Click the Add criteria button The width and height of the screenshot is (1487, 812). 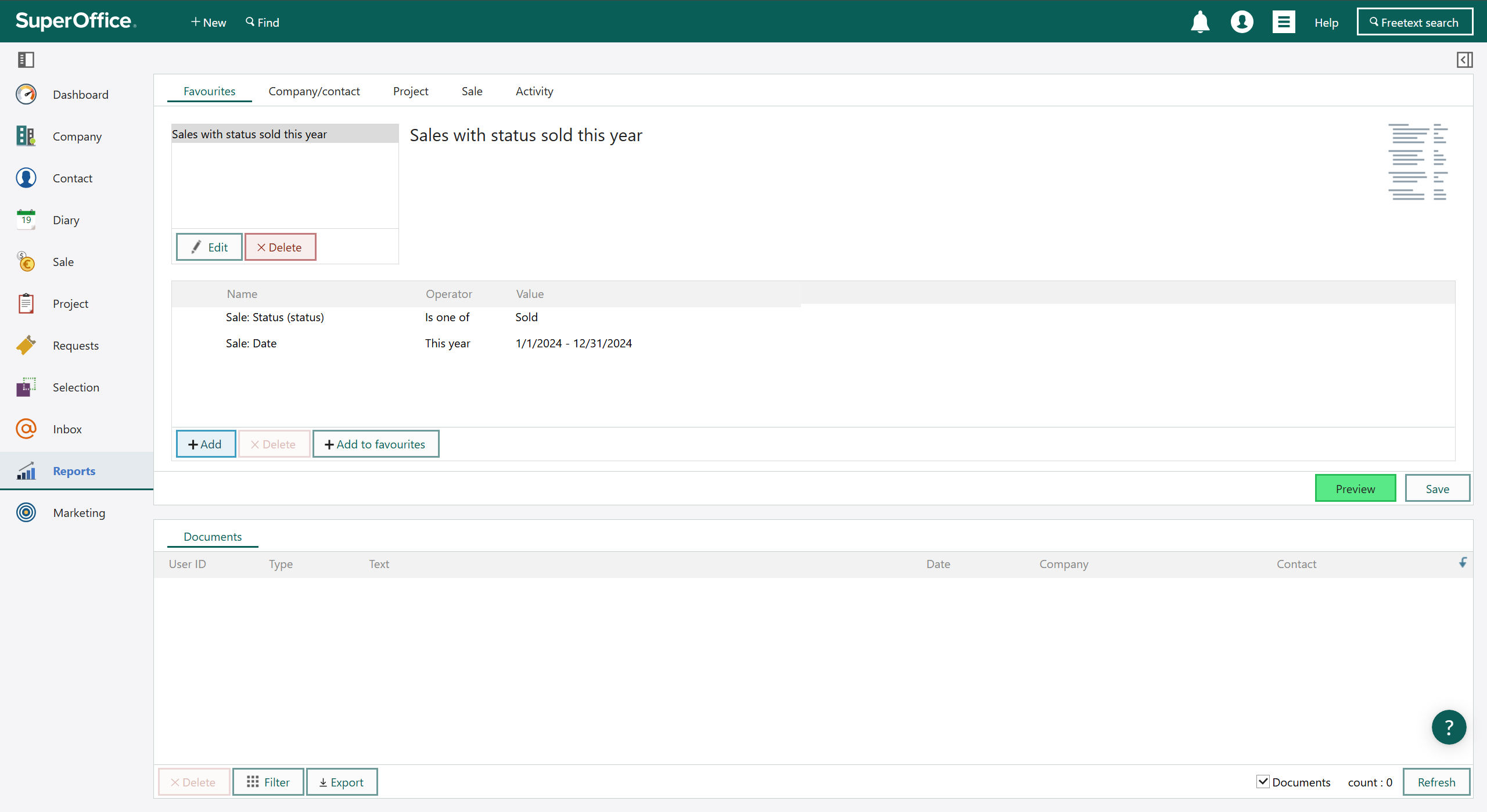click(x=206, y=444)
